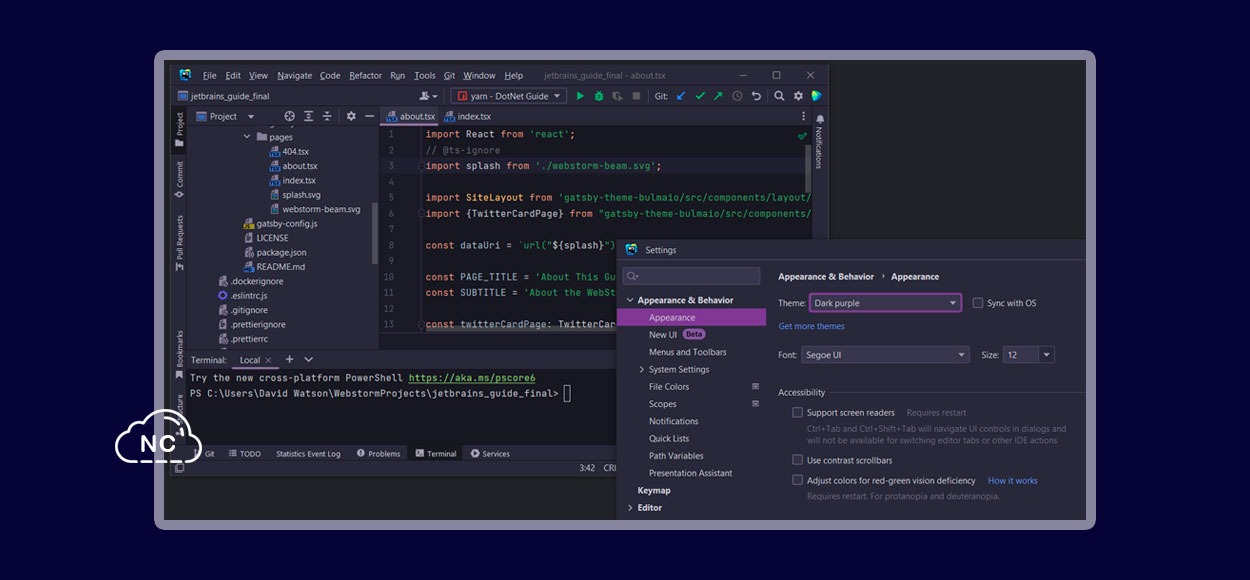Screen dimensions: 1250x580
Task: Open the Navigate menu
Action: pyautogui.click(x=294, y=75)
